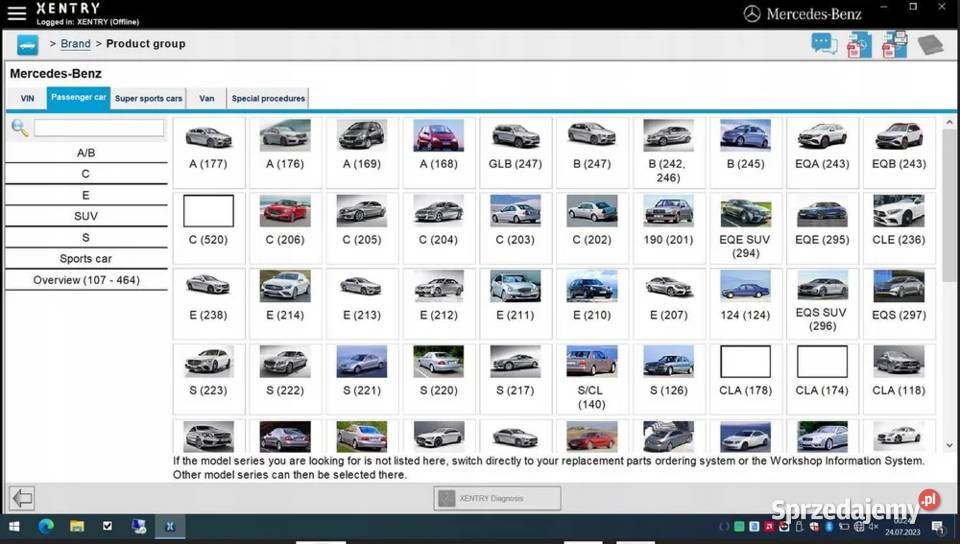Choose C (206) model
The width and height of the screenshot is (960, 544).
285,228
